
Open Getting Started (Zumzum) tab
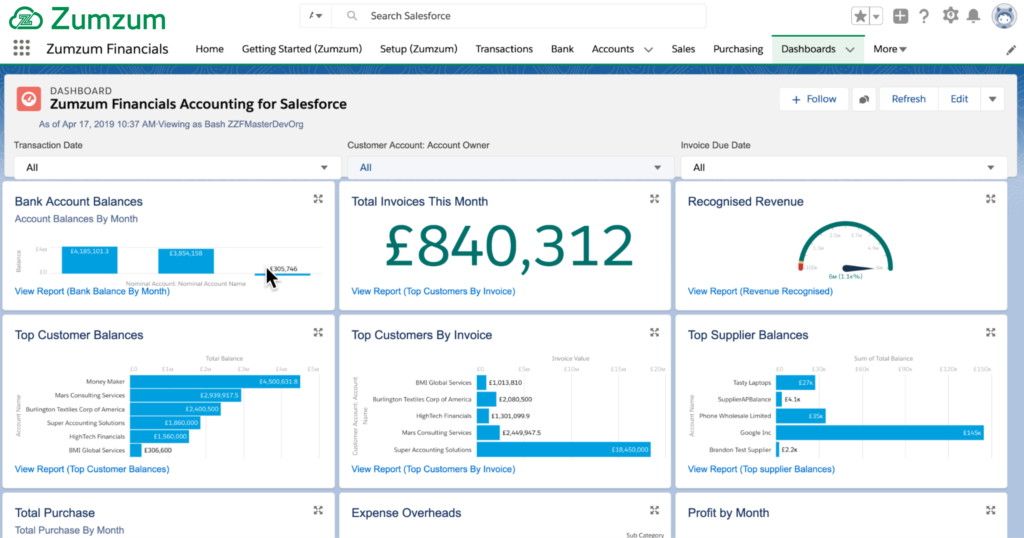tap(302, 49)
